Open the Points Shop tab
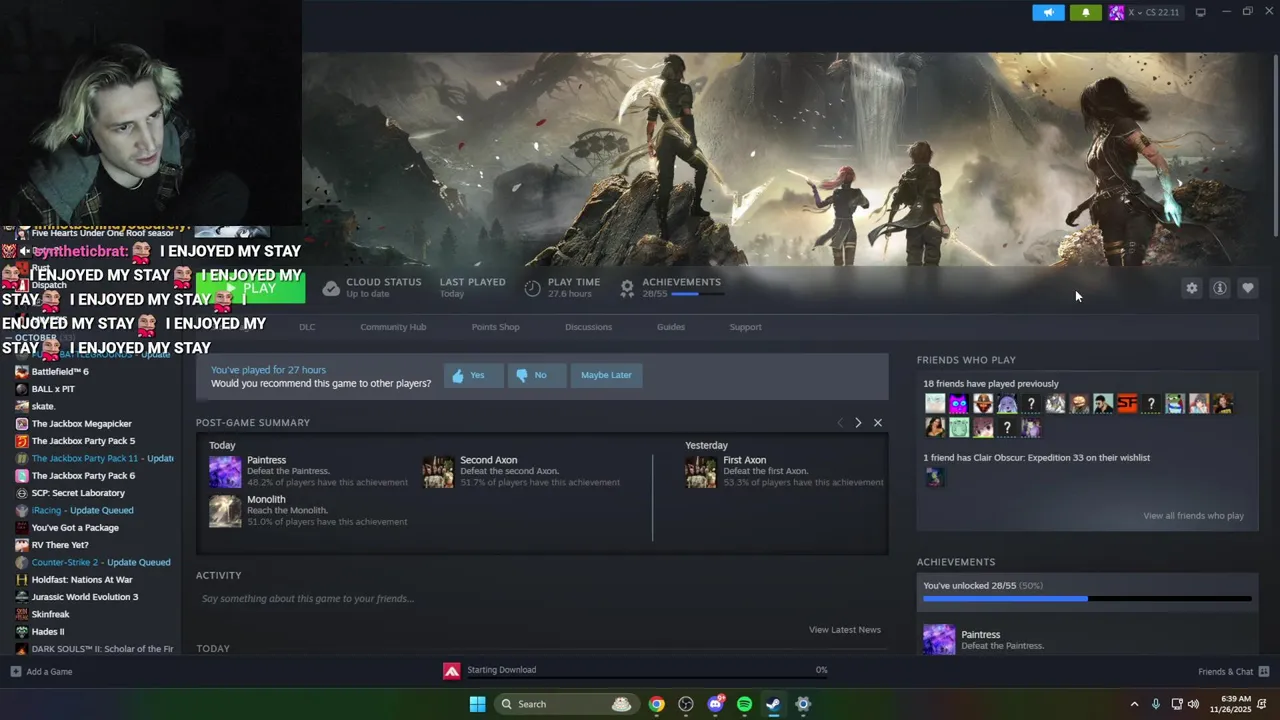The image size is (1280, 720). pyautogui.click(x=495, y=327)
